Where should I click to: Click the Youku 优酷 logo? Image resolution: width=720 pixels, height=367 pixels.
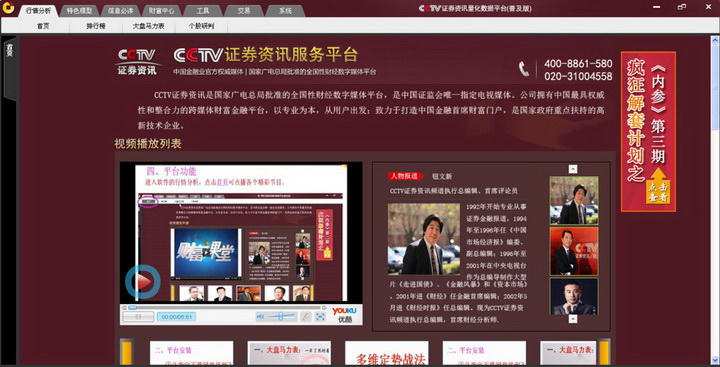[344, 315]
